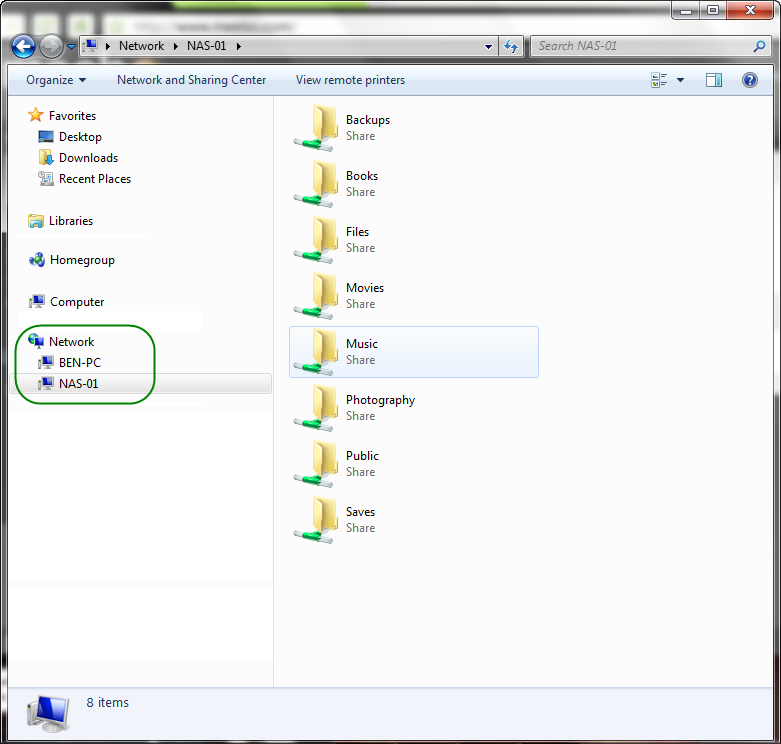Select Favorites in navigation pane
This screenshot has width=781, height=744.
tap(72, 116)
